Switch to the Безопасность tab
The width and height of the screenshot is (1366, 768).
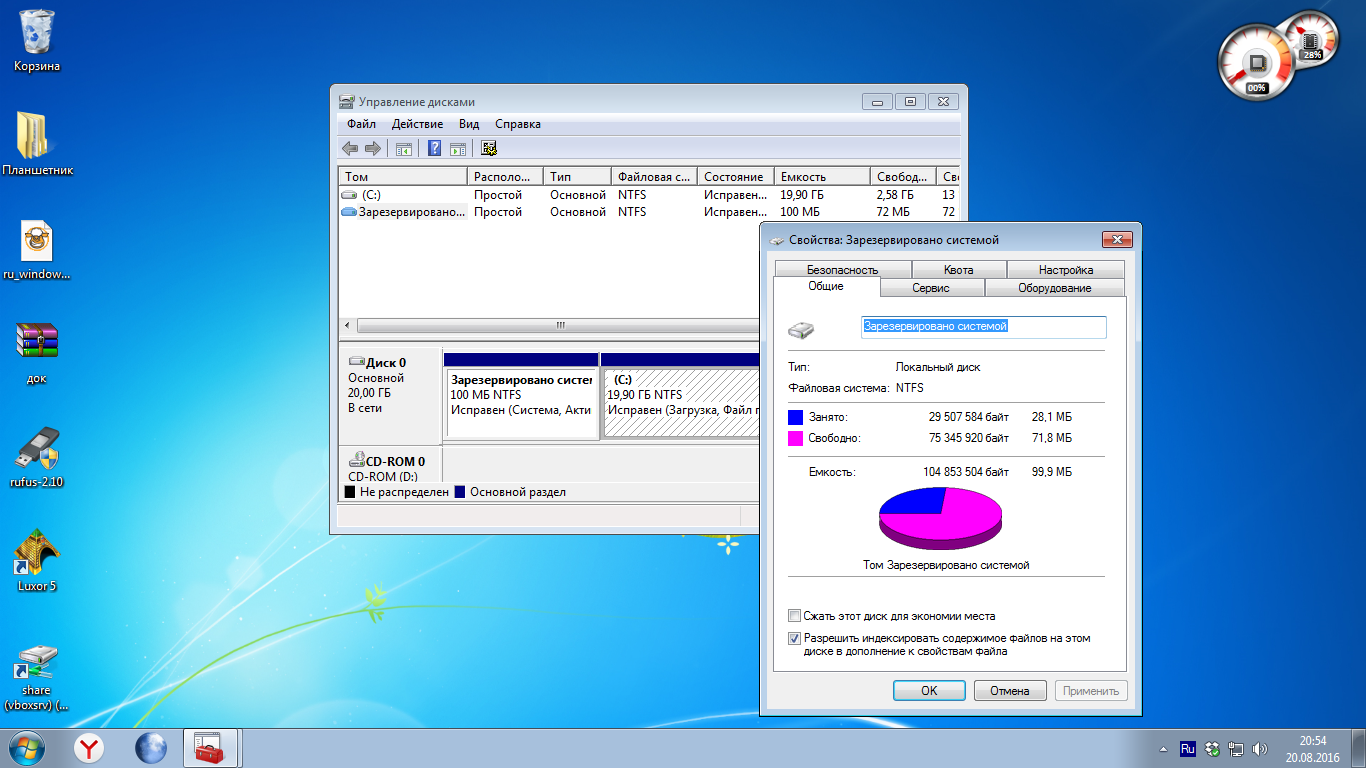(x=842, y=270)
